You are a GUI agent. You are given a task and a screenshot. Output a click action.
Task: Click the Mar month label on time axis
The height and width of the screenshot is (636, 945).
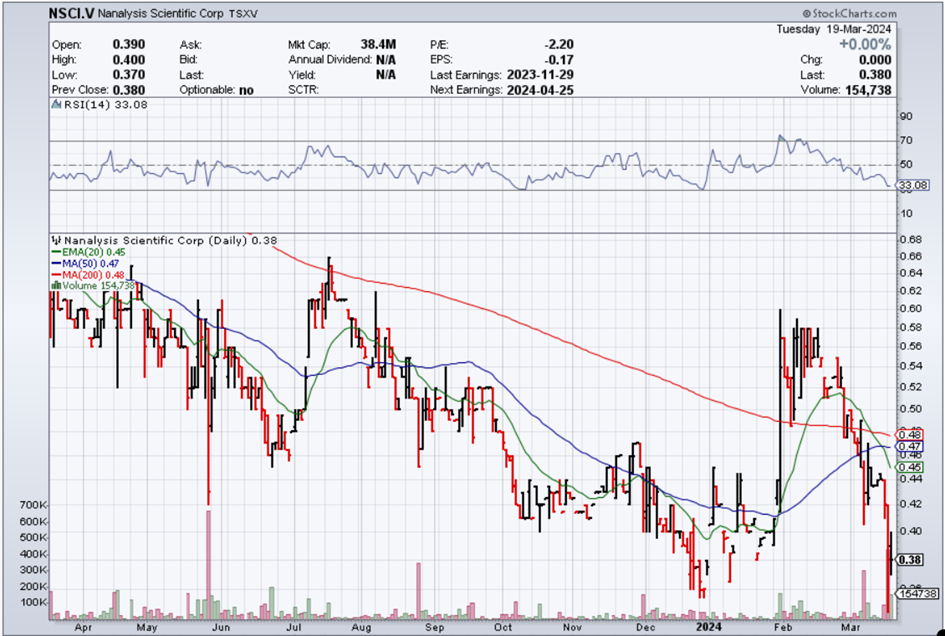click(850, 627)
